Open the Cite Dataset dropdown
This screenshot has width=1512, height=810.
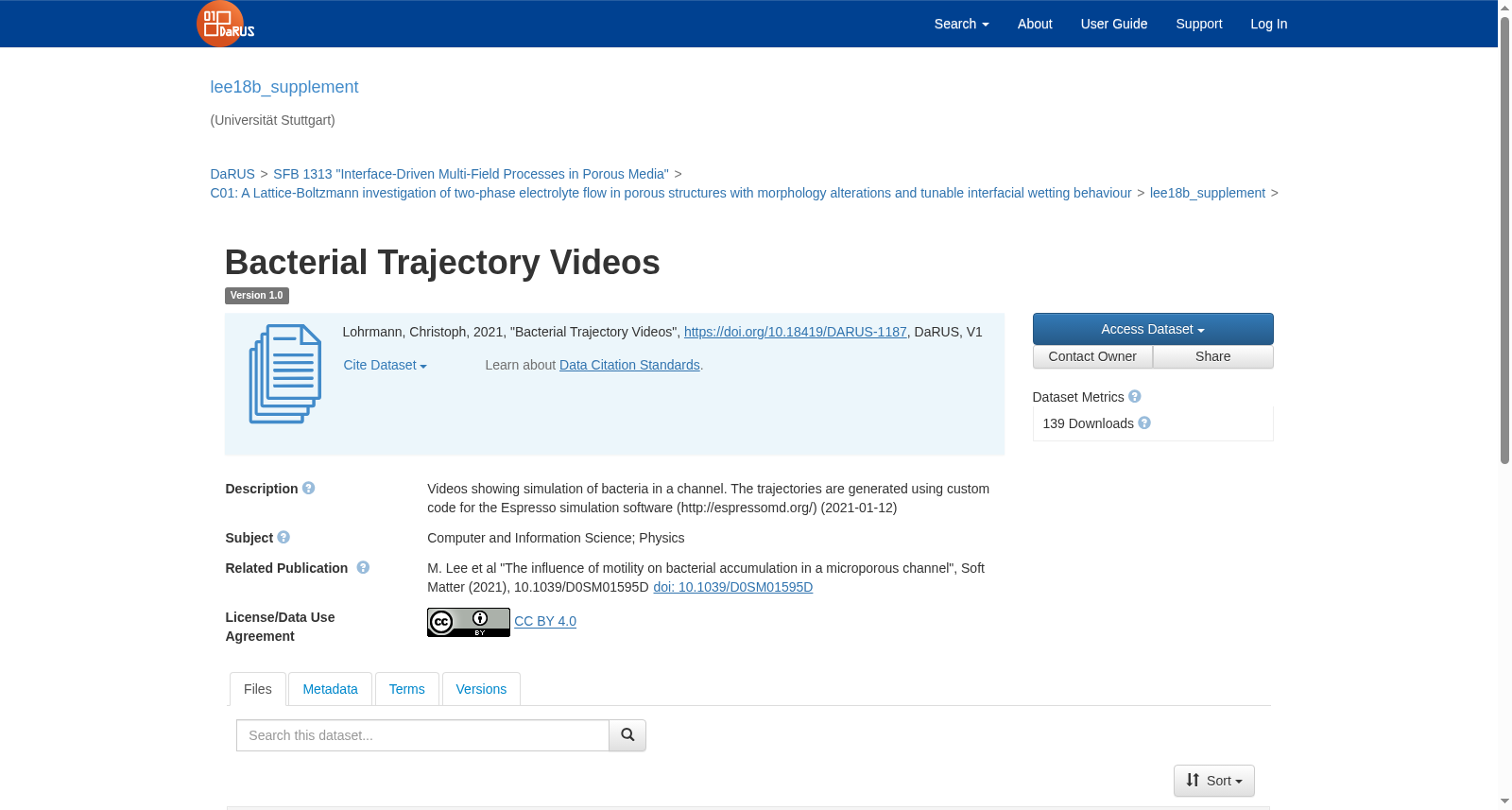(x=385, y=365)
